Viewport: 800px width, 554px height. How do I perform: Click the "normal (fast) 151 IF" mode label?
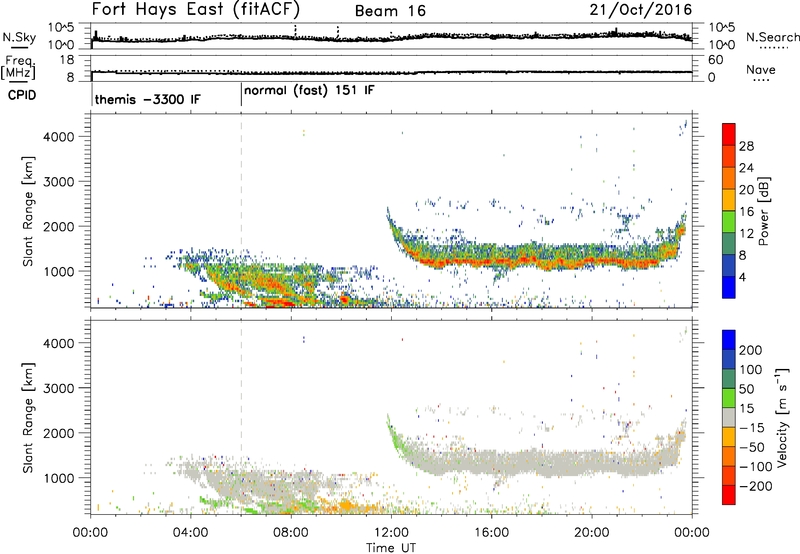[309, 91]
